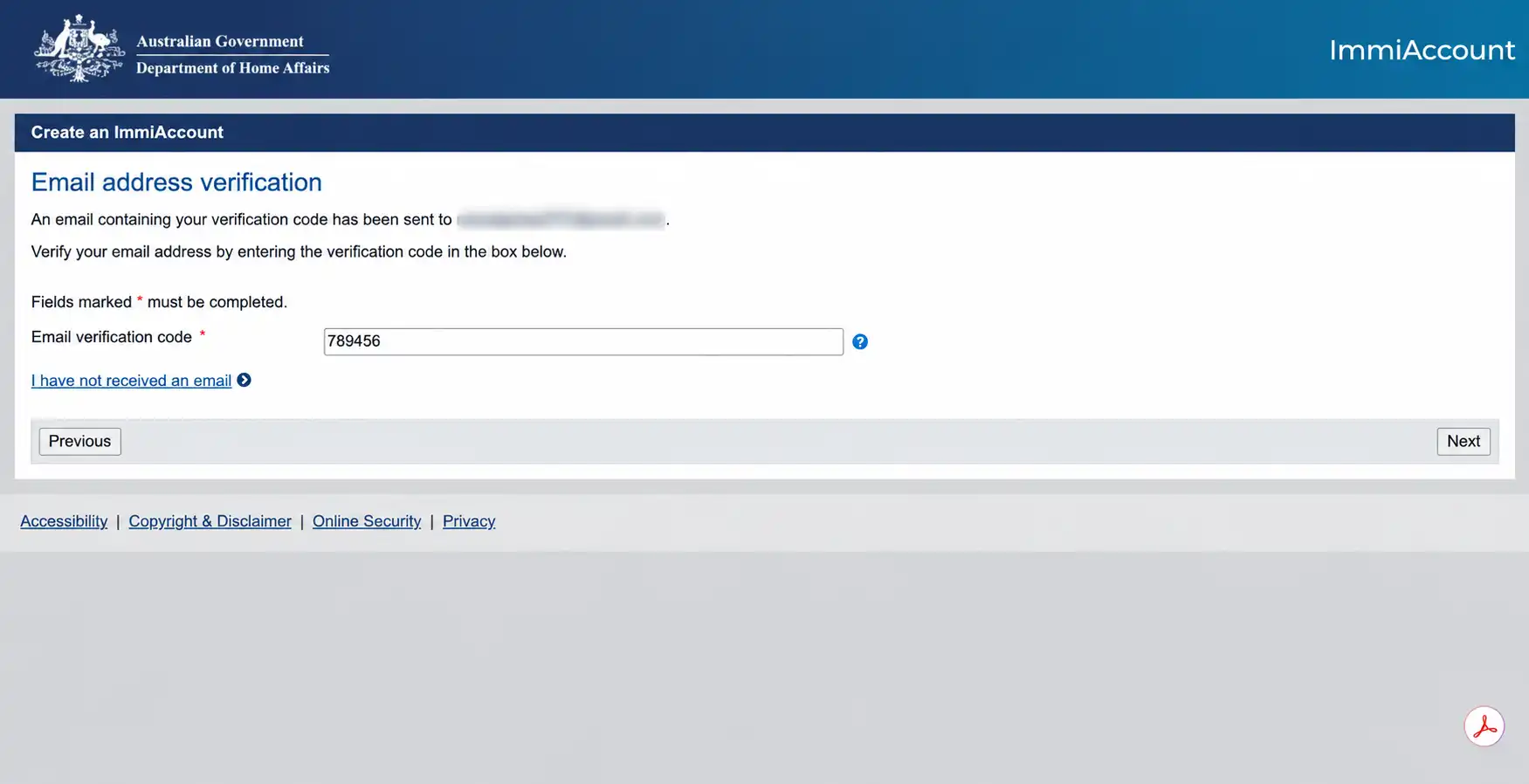This screenshot has width=1529, height=784.
Task: Click the "Fields marked * must be completed" note
Action: coord(159,302)
